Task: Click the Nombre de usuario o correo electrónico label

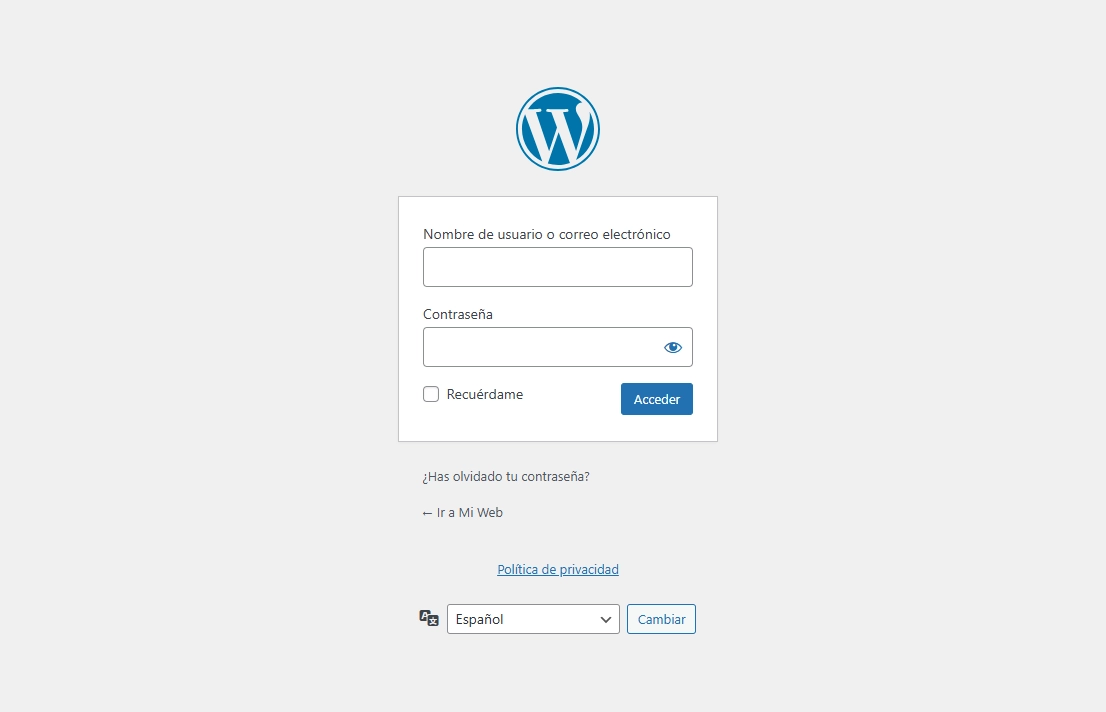Action: [547, 234]
